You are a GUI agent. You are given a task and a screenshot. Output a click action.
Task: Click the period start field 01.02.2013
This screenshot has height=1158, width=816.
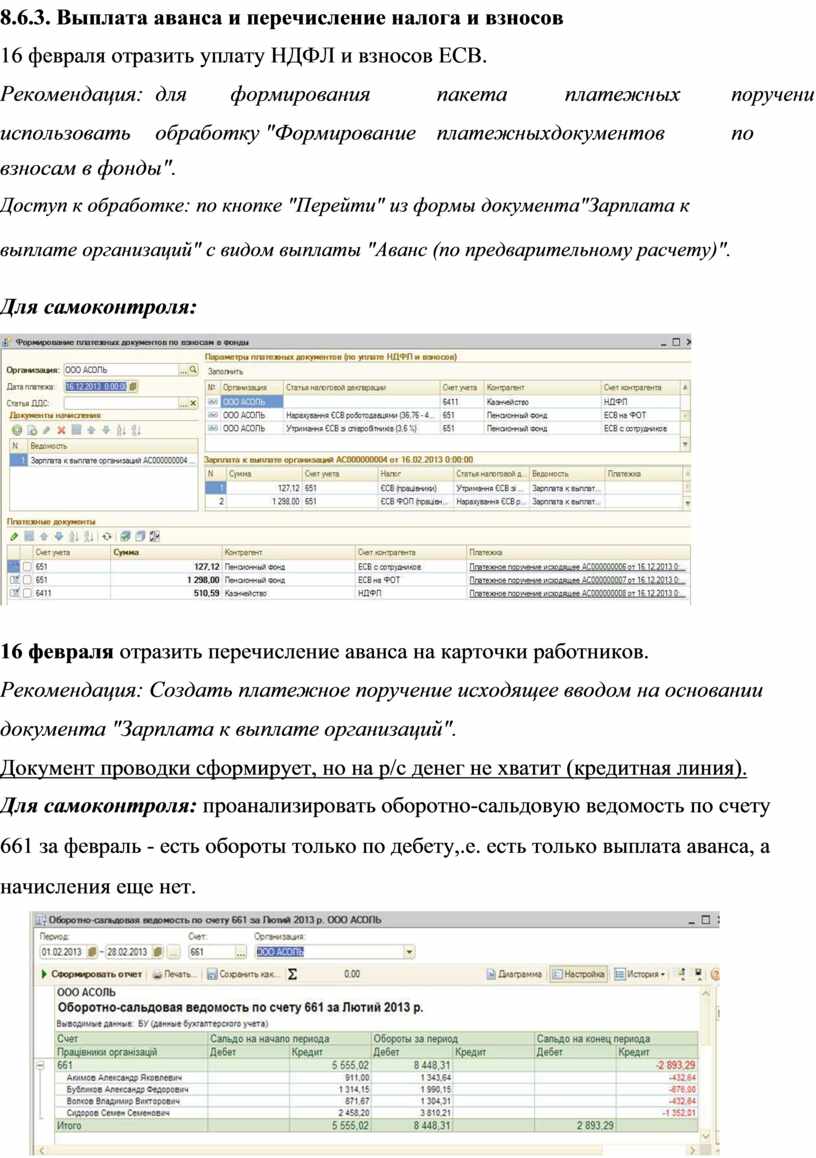(64, 952)
